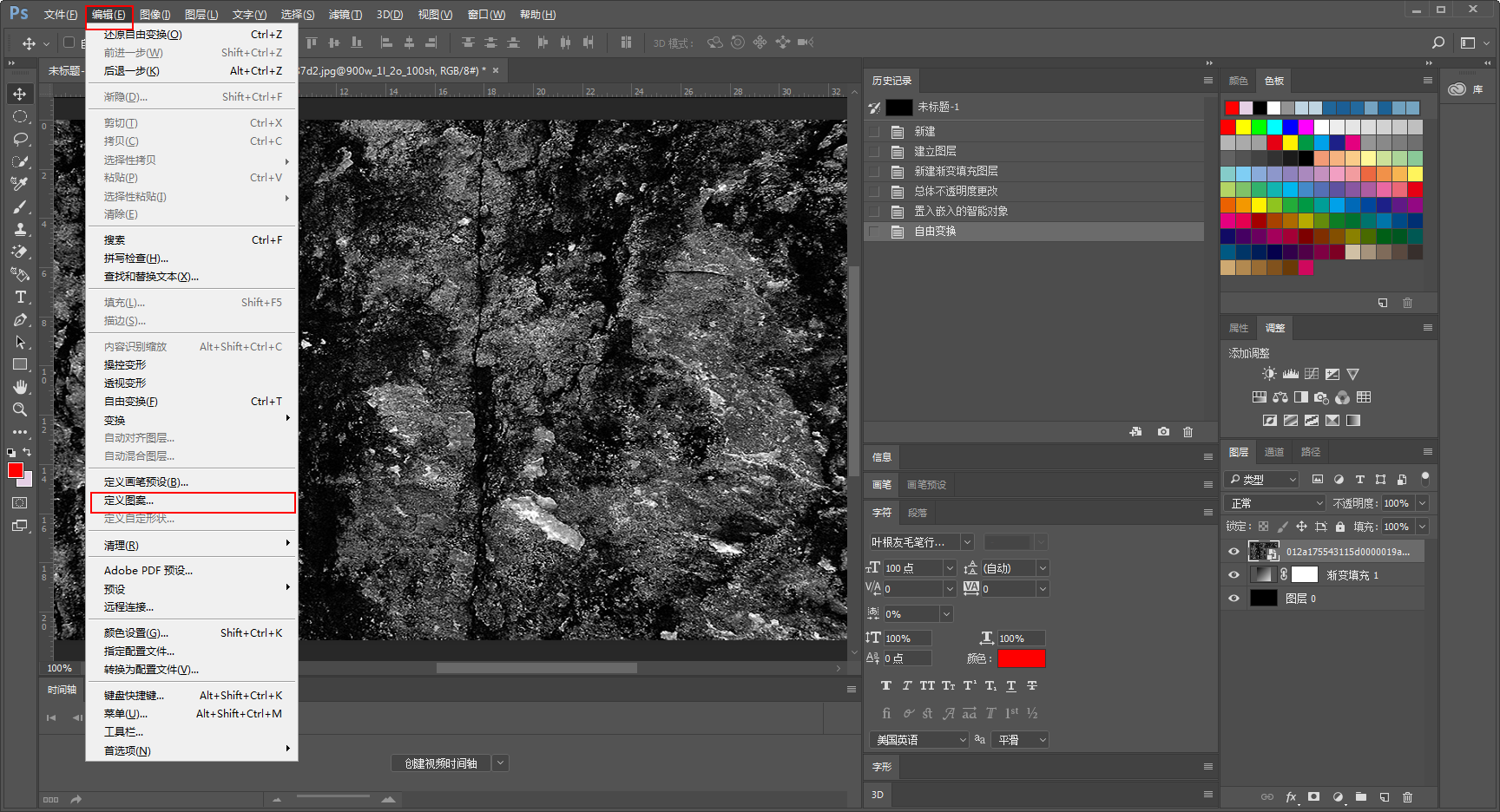Open the anti-aliasing 平滑 dropdown

tap(1022, 740)
